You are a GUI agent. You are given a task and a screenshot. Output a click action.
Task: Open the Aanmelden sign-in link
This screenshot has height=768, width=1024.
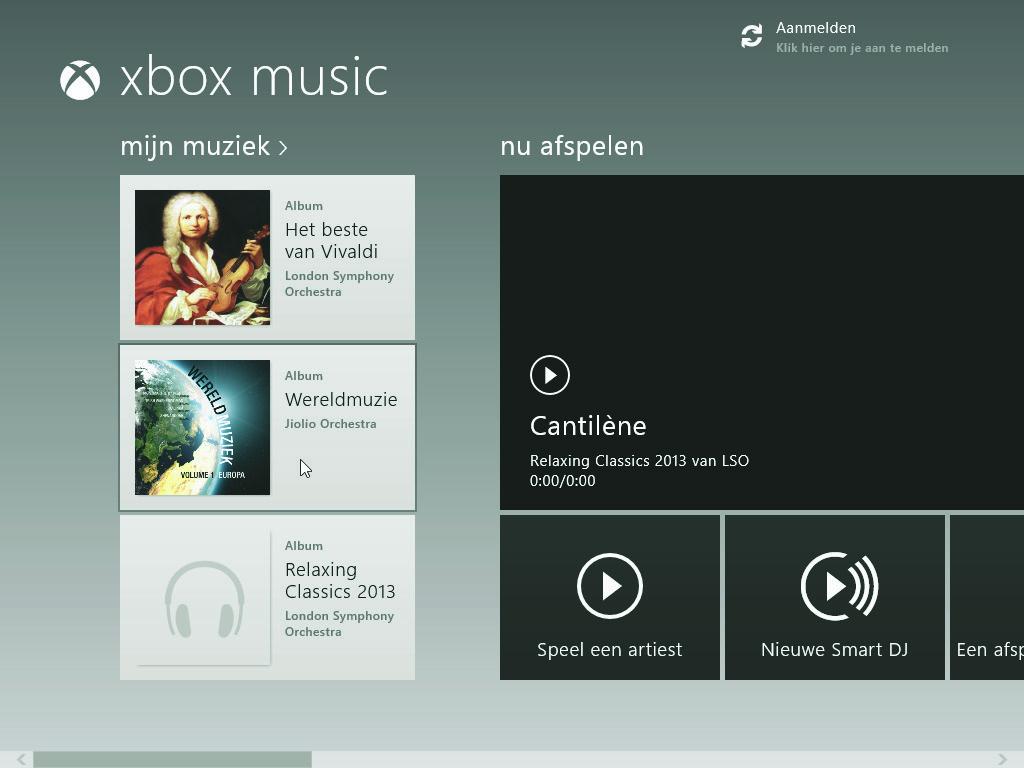click(x=816, y=28)
